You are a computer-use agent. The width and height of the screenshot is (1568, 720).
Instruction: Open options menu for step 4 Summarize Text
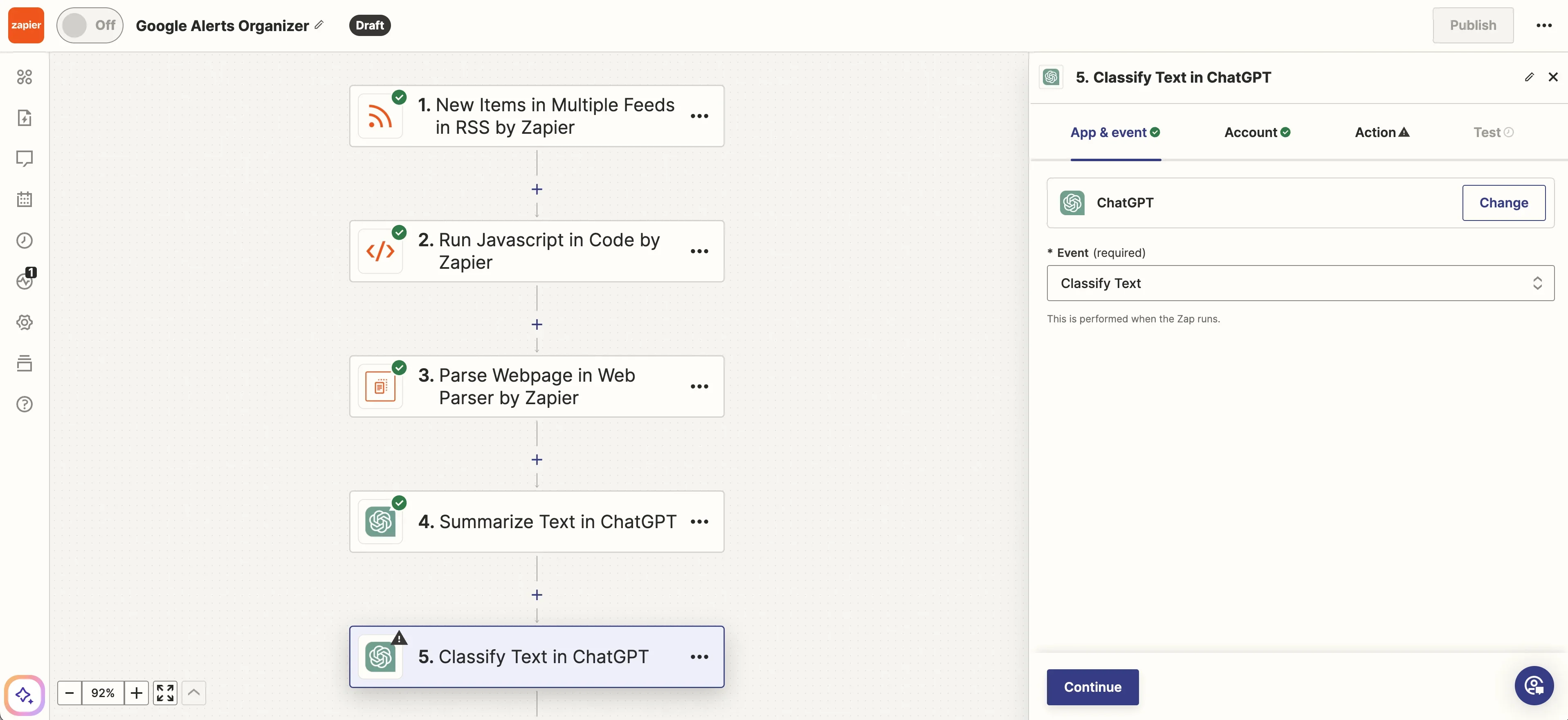coord(699,522)
